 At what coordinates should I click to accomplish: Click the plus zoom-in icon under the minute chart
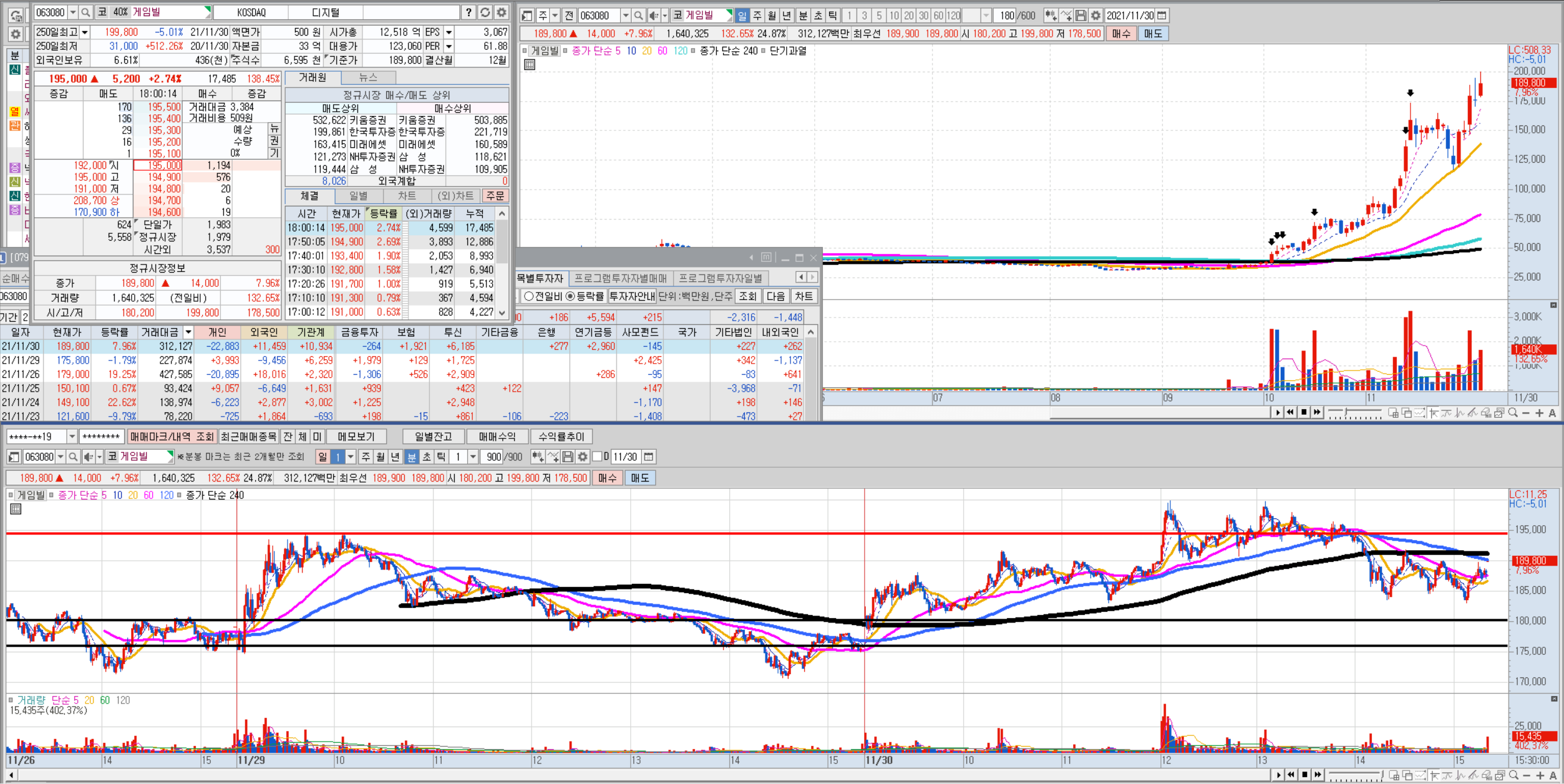[1539, 775]
